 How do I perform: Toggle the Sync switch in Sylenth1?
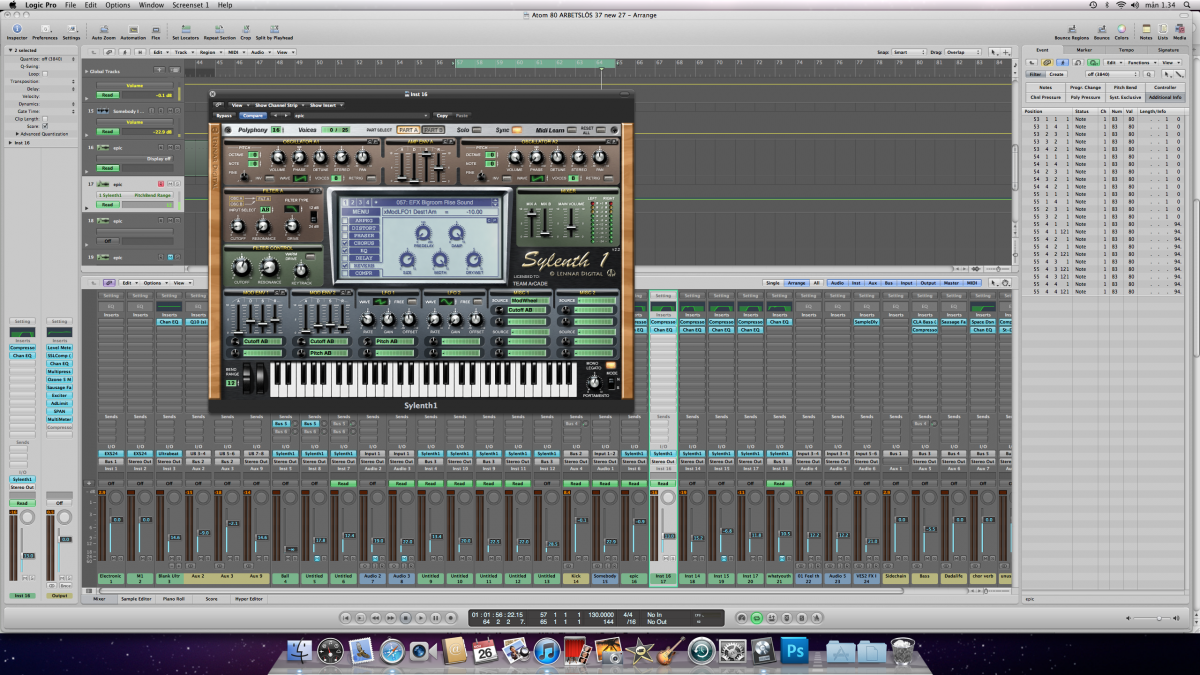point(518,130)
